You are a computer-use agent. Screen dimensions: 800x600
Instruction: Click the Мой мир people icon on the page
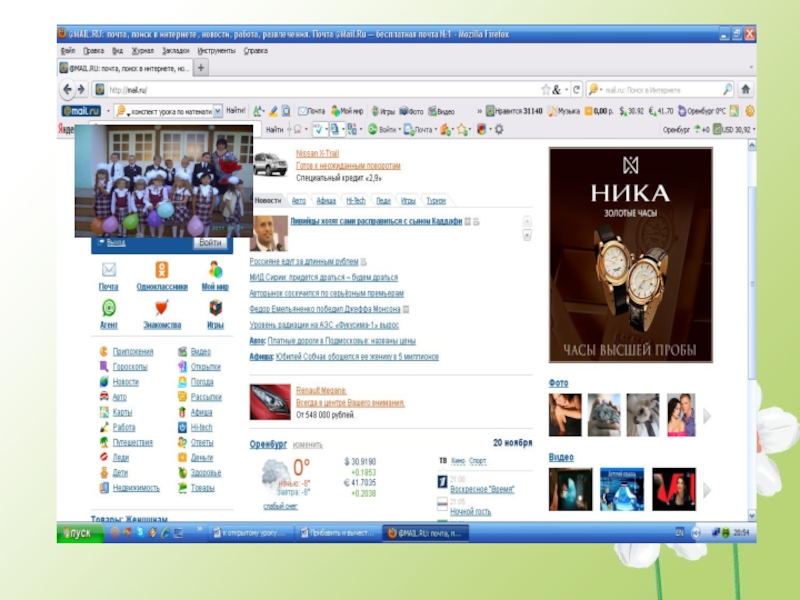click(215, 269)
